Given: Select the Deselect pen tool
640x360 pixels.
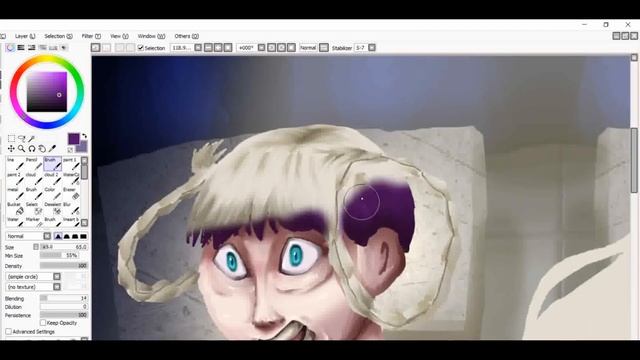Looking at the screenshot, I should click(52, 208).
